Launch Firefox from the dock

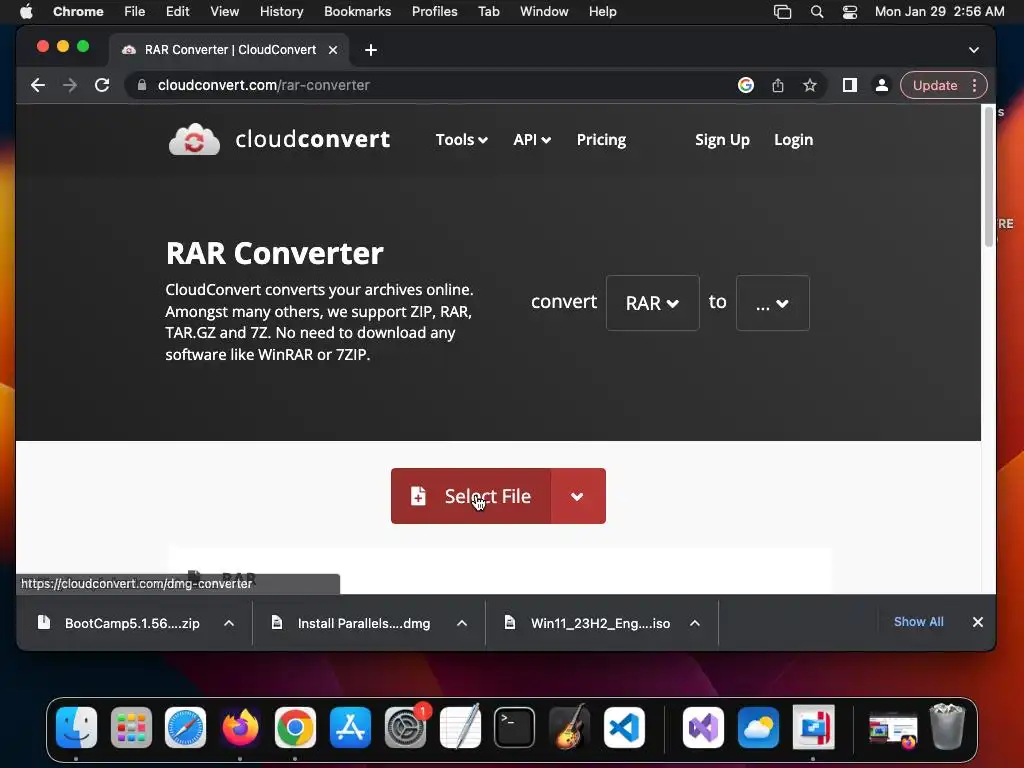(x=240, y=728)
